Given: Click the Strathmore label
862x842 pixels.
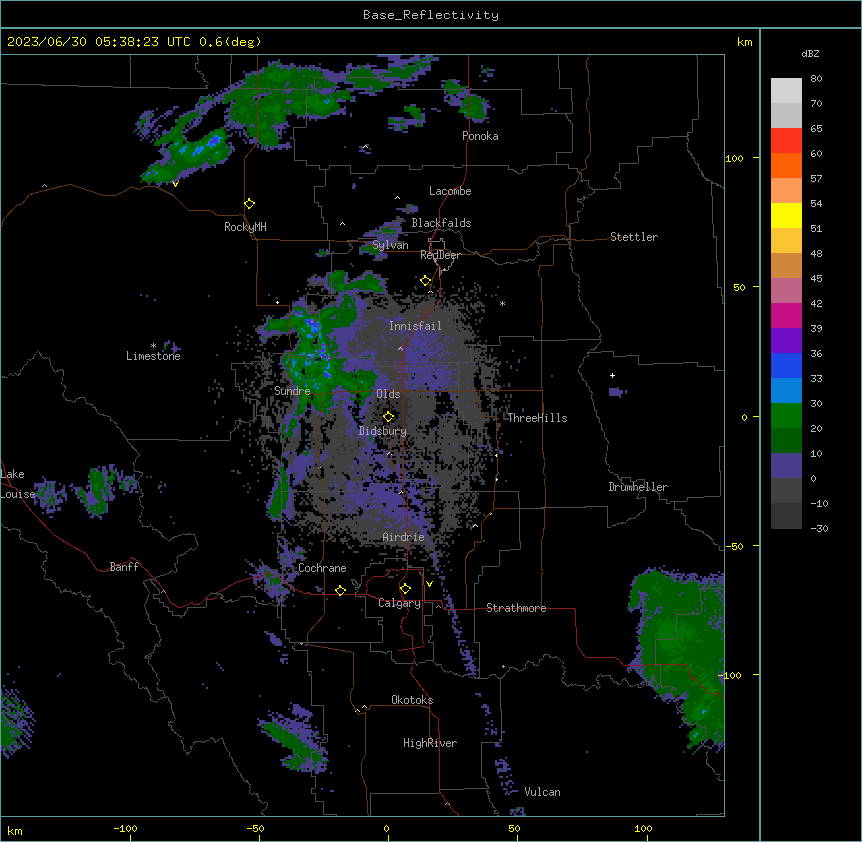Looking at the screenshot, I should pyautogui.click(x=516, y=608).
